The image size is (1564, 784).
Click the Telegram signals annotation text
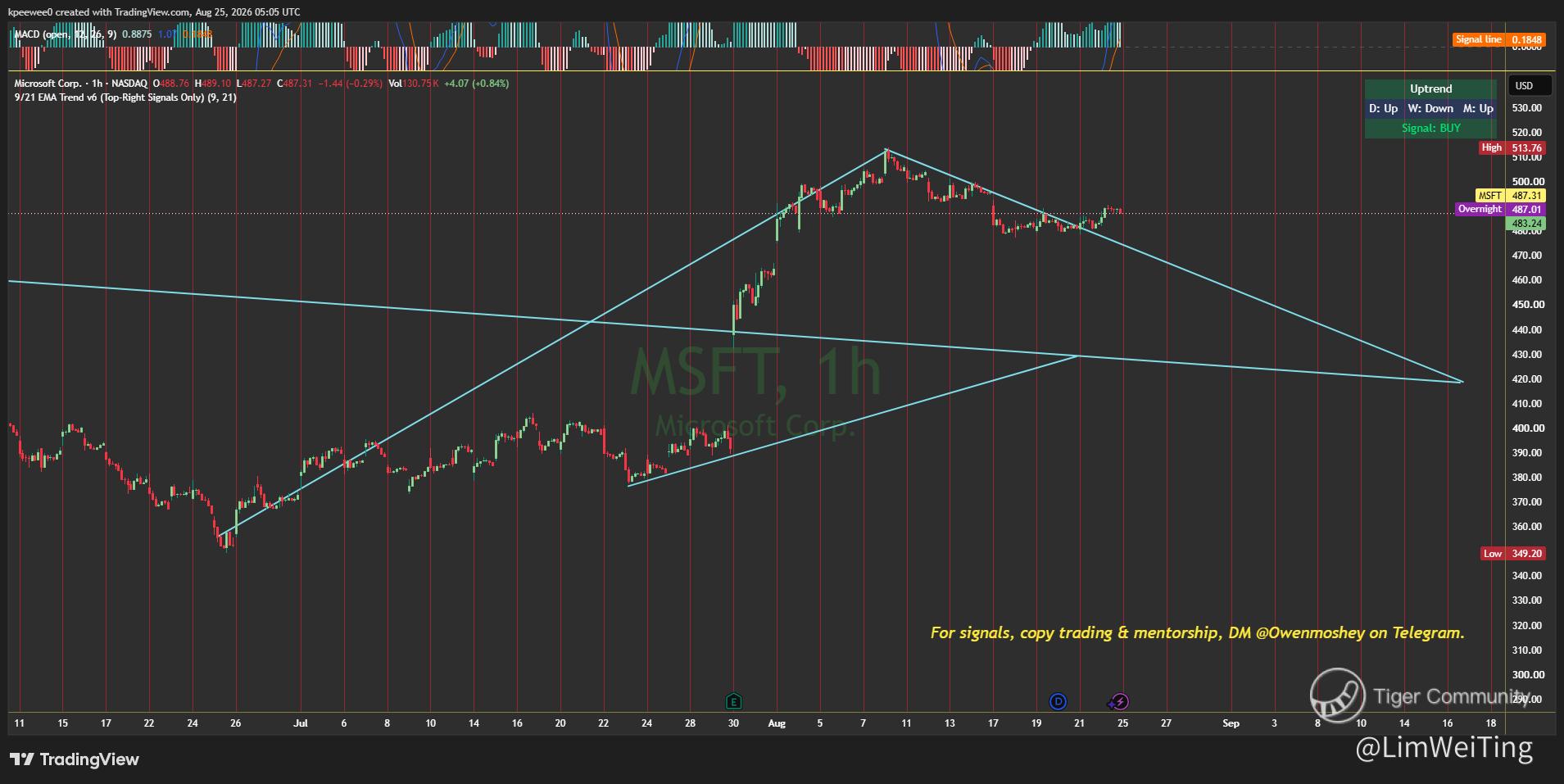click(1197, 632)
